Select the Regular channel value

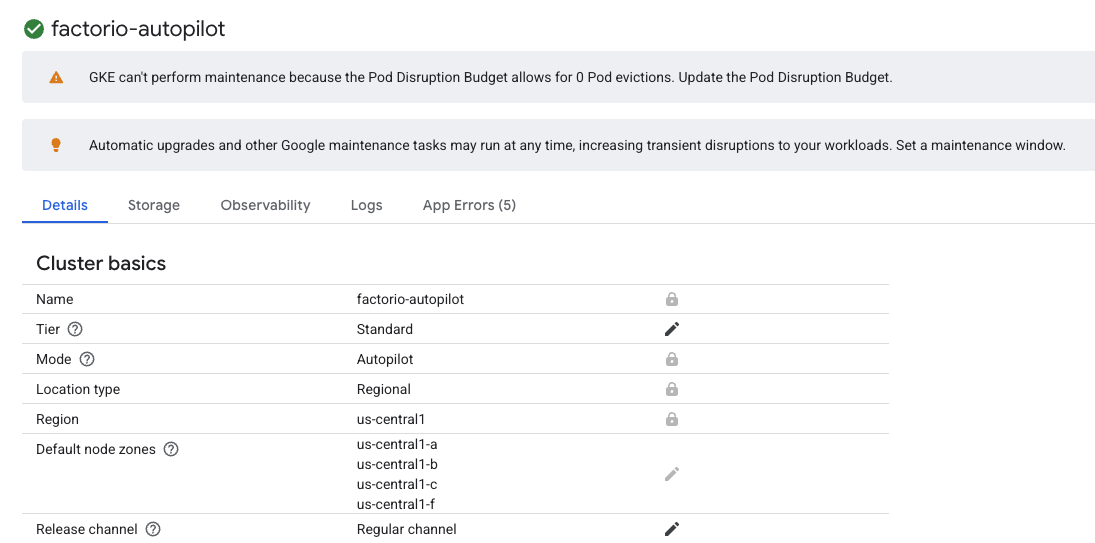(x=406, y=529)
